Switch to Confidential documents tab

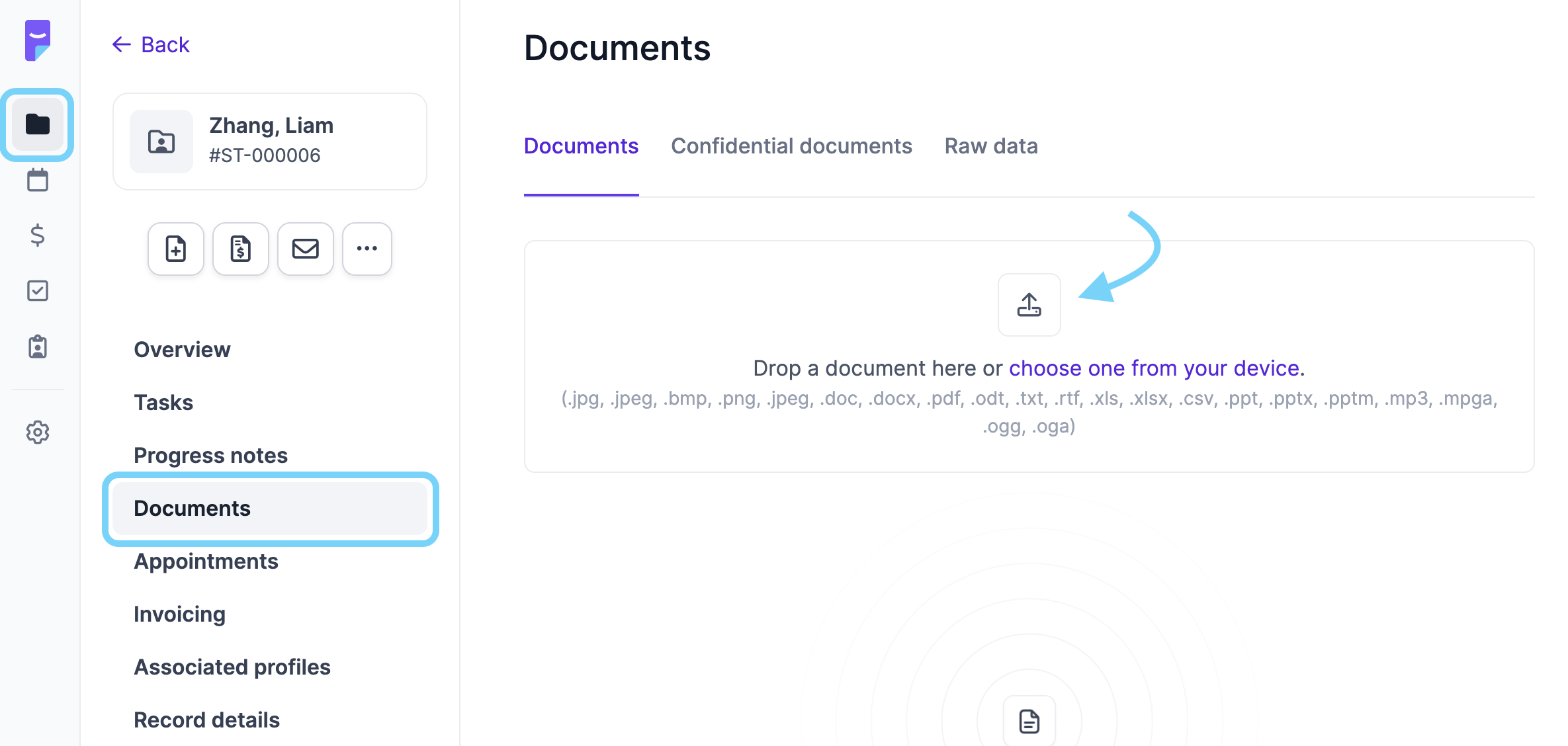(791, 146)
